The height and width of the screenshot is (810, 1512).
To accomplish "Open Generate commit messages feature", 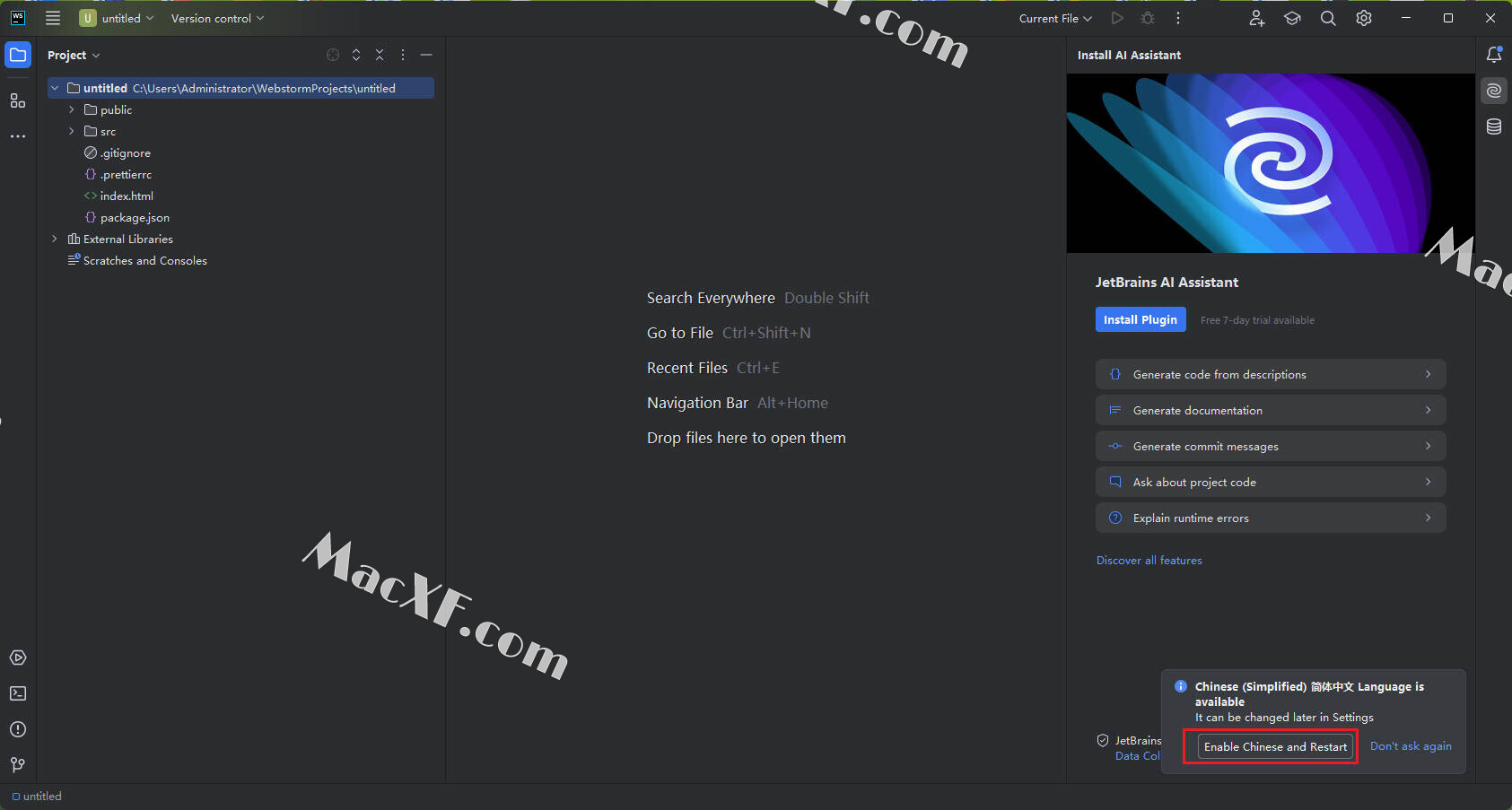I will [1271, 446].
